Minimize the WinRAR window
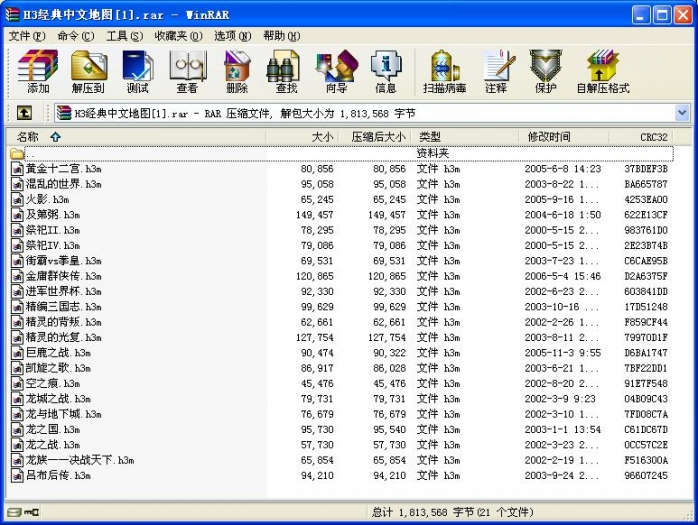698x525 pixels. pos(640,15)
